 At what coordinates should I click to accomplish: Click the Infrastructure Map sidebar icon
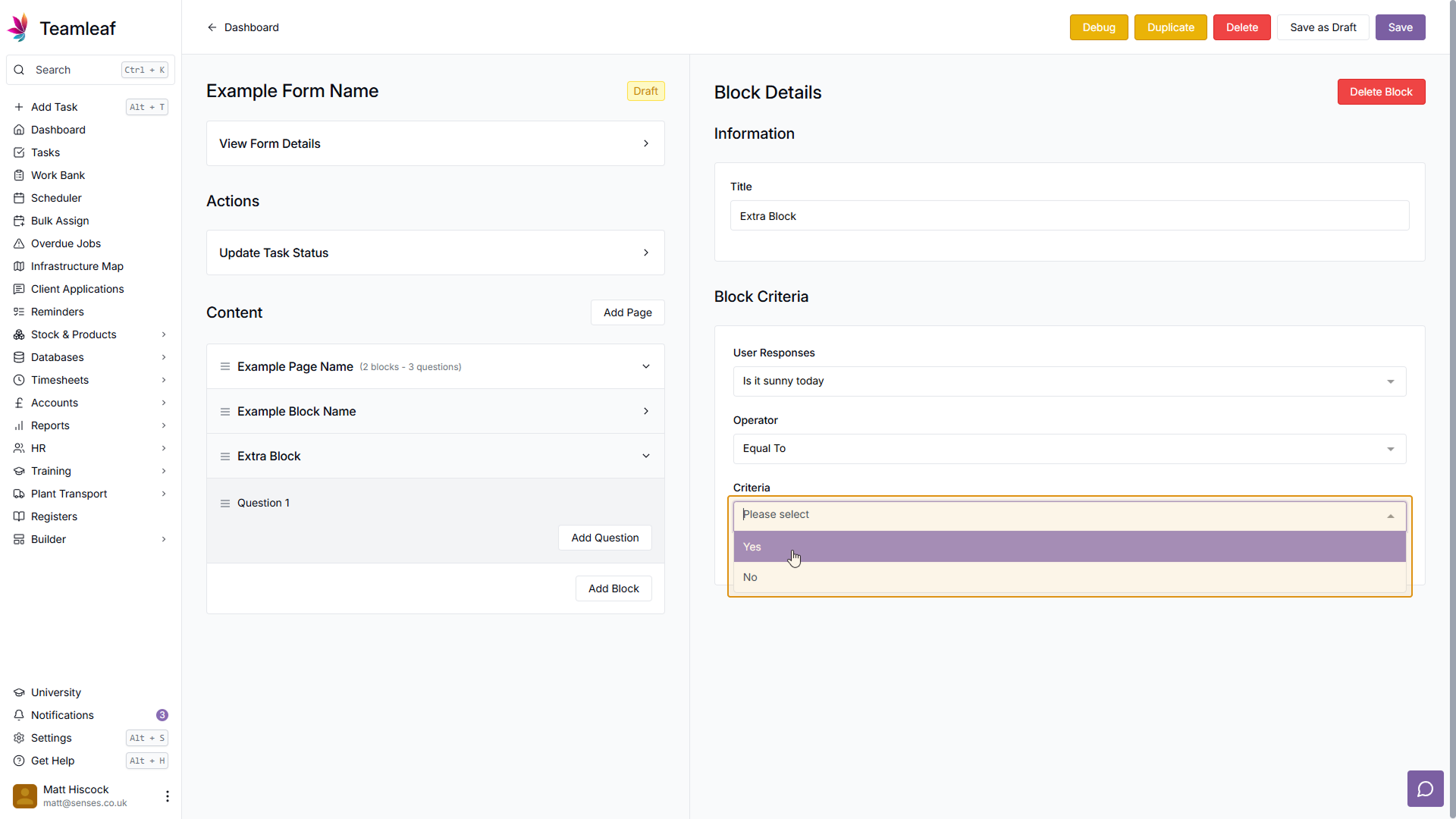pyautogui.click(x=19, y=266)
